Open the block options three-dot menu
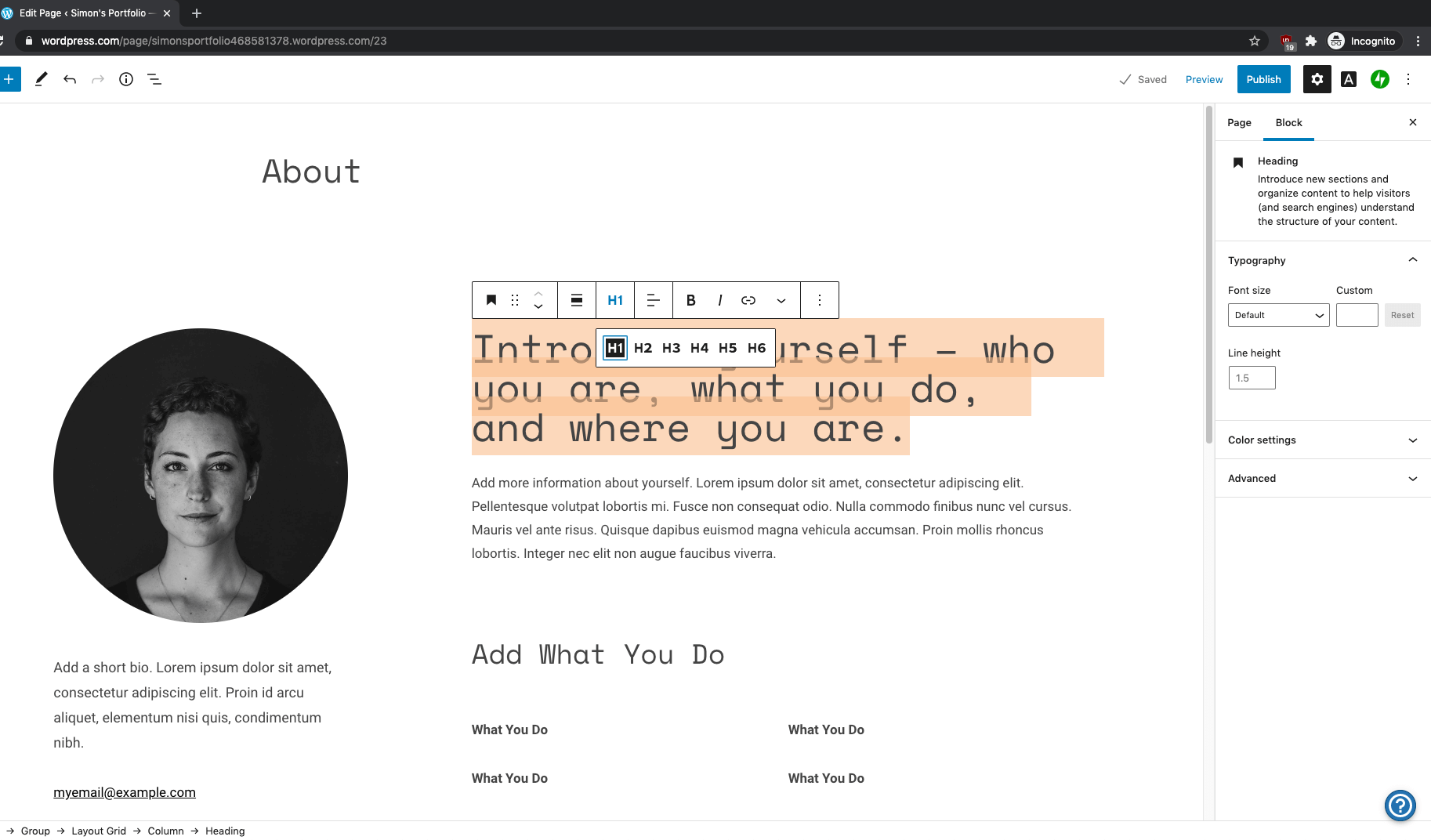This screenshot has height=840, width=1431. pyautogui.click(x=820, y=300)
